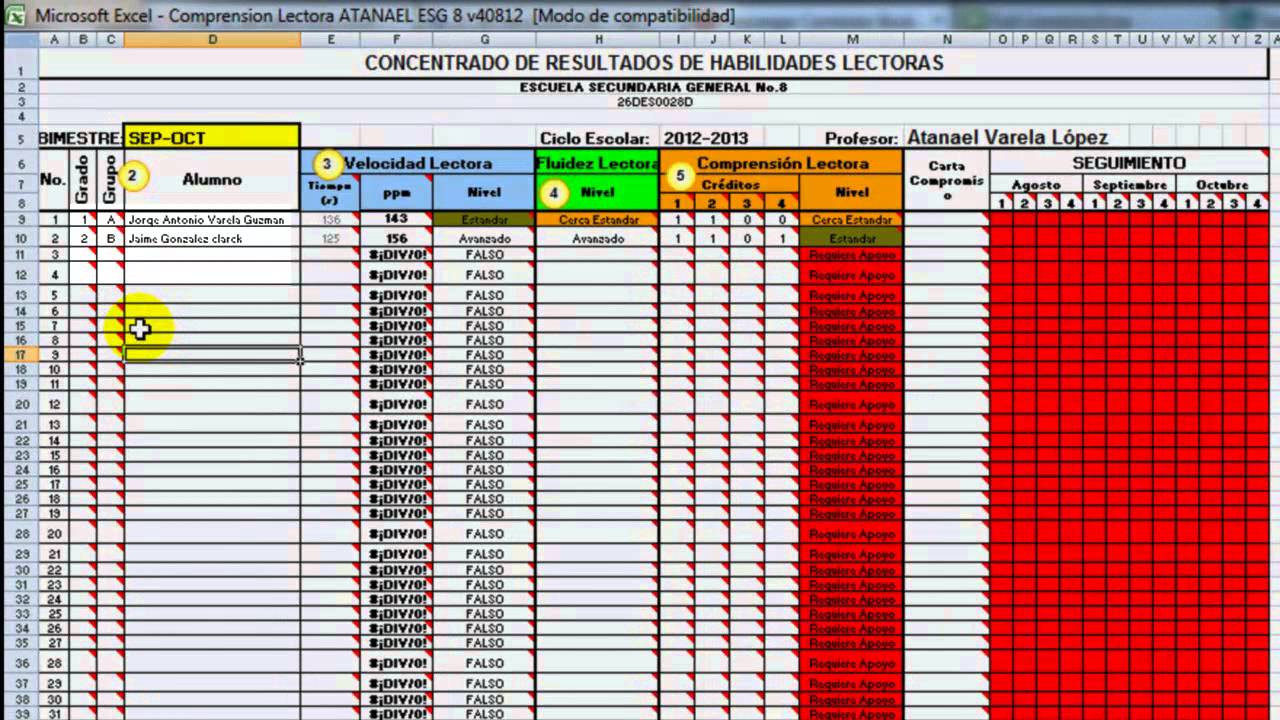Image resolution: width=1280 pixels, height=720 pixels.
Task: Click the Tiempo subheading
Action: tap(330, 192)
